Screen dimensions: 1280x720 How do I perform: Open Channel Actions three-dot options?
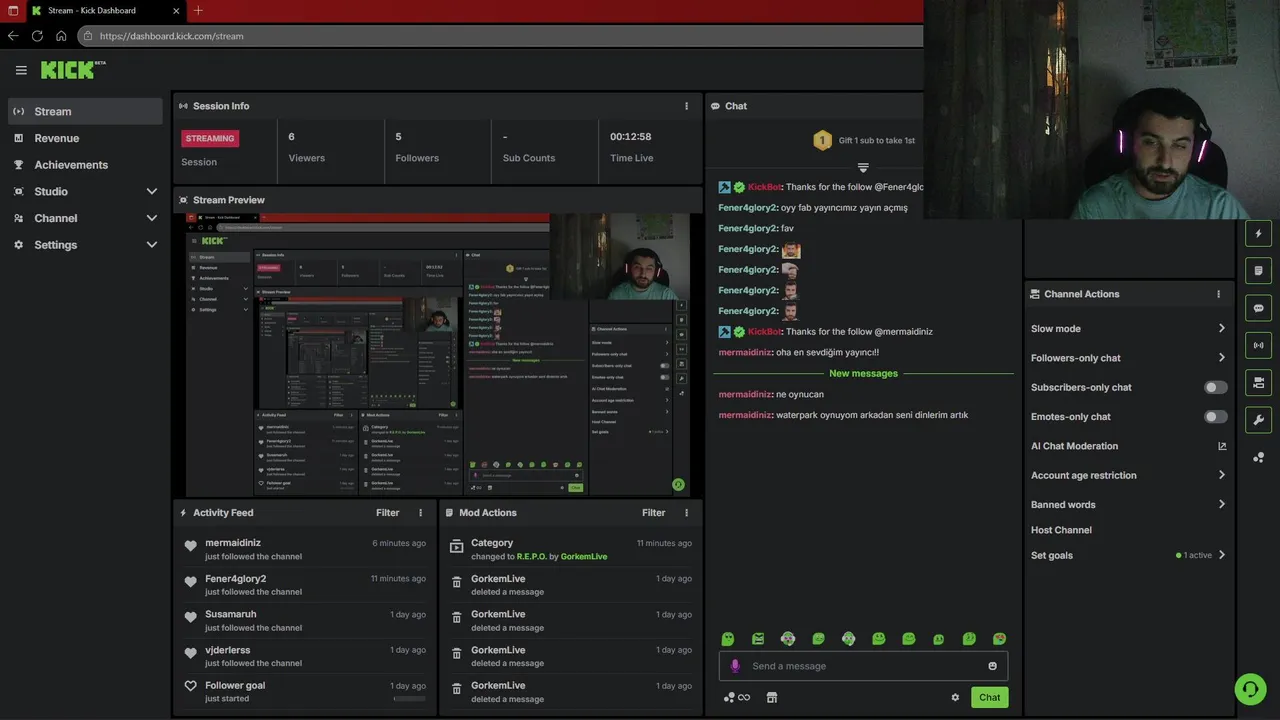point(1218,294)
